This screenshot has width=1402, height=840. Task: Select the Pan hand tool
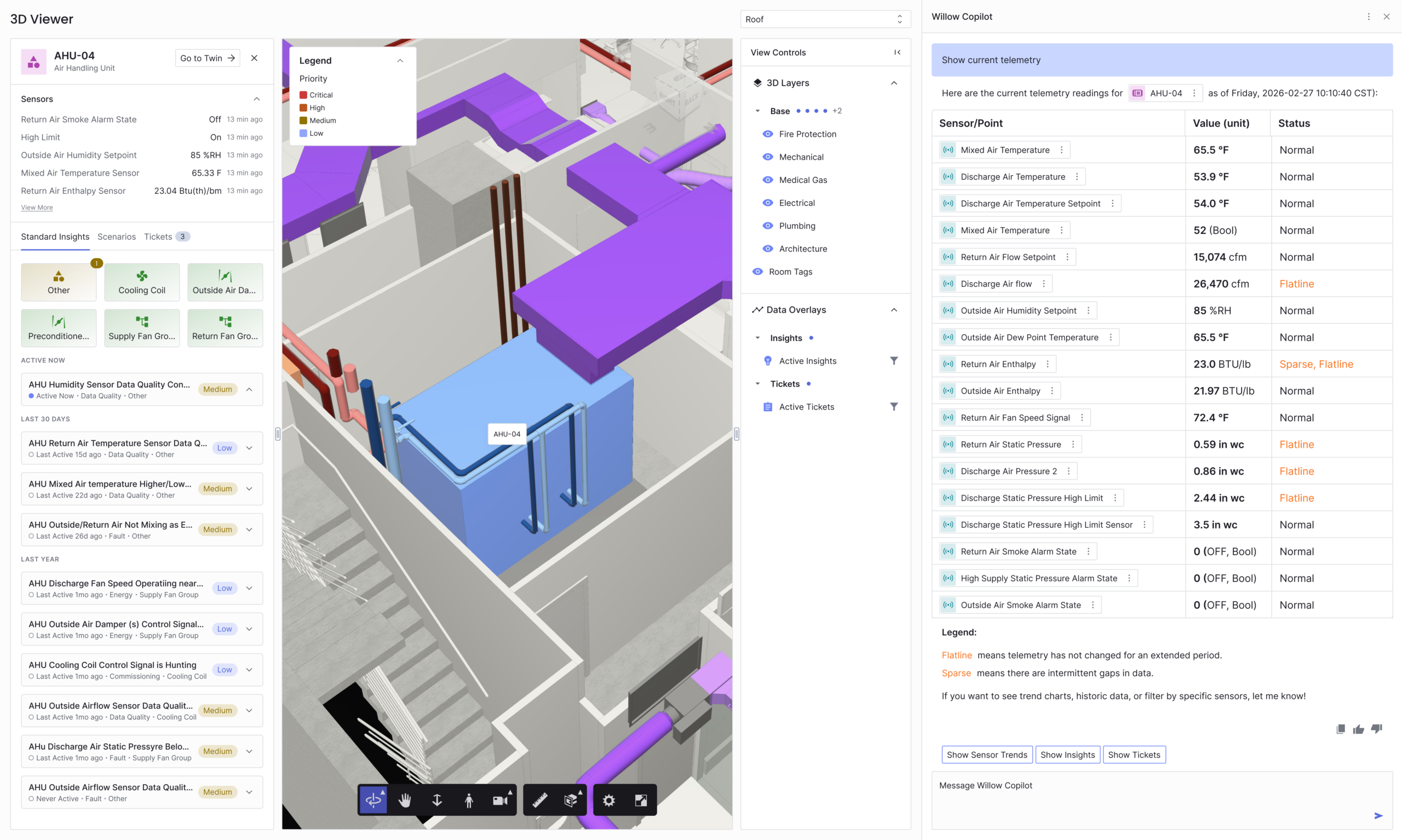[x=405, y=800]
